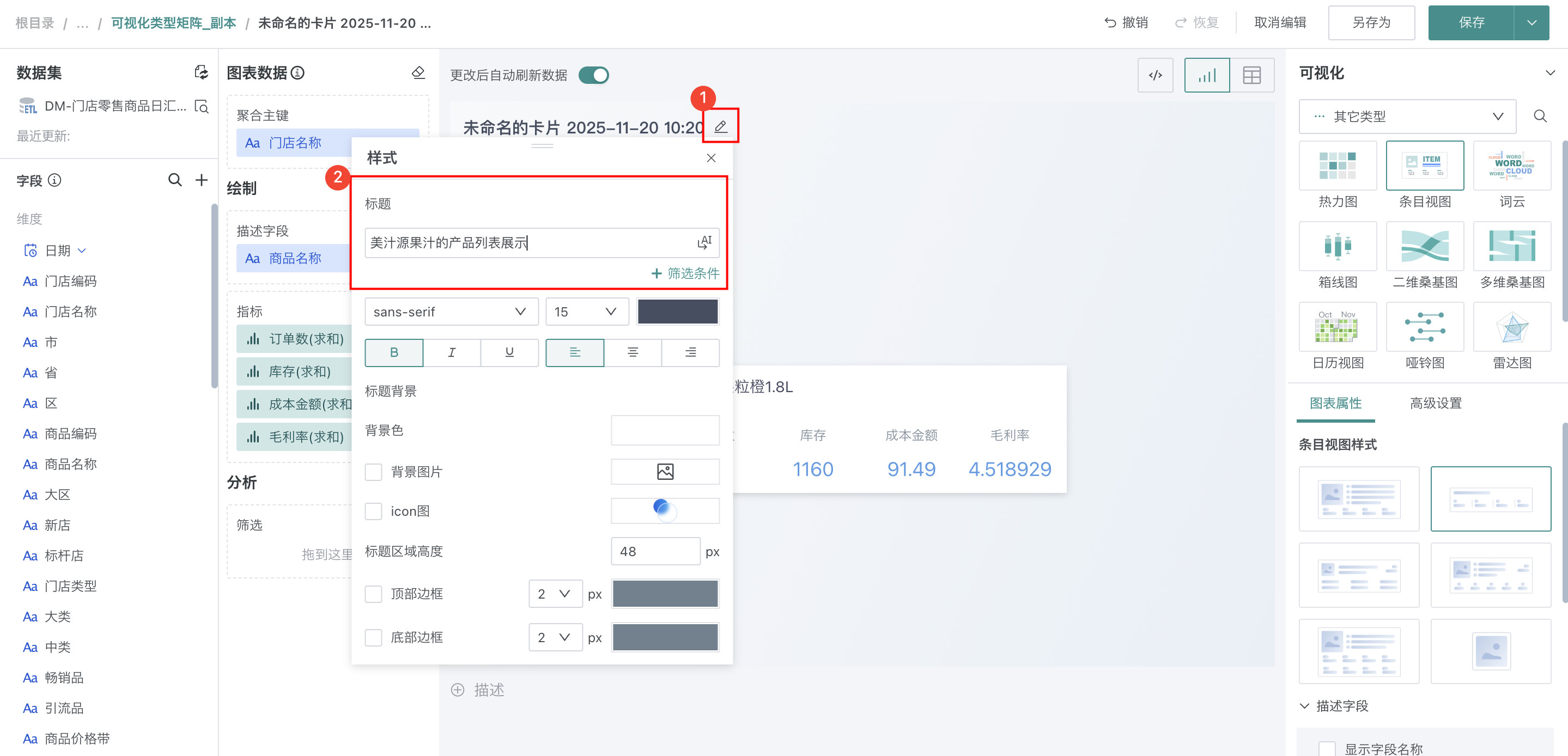This screenshot has width=1568, height=756.
Task: Enable the background image checkbox
Action: 373,472
